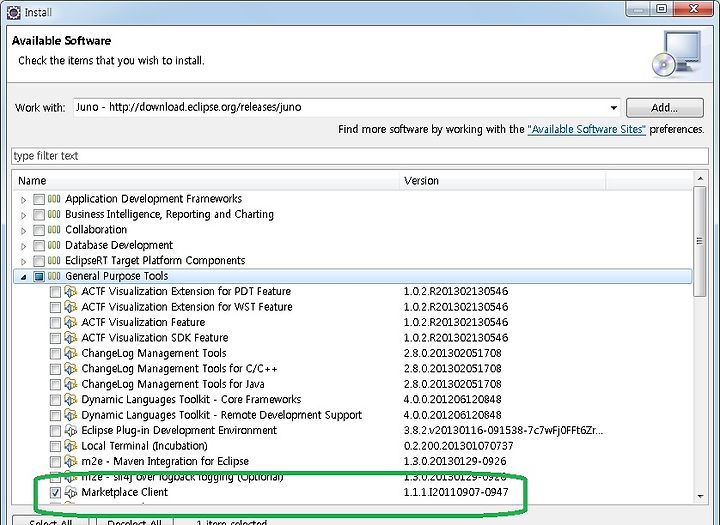720x525 pixels.
Task: Click the Business Intelligence category icon
Action: (54, 215)
